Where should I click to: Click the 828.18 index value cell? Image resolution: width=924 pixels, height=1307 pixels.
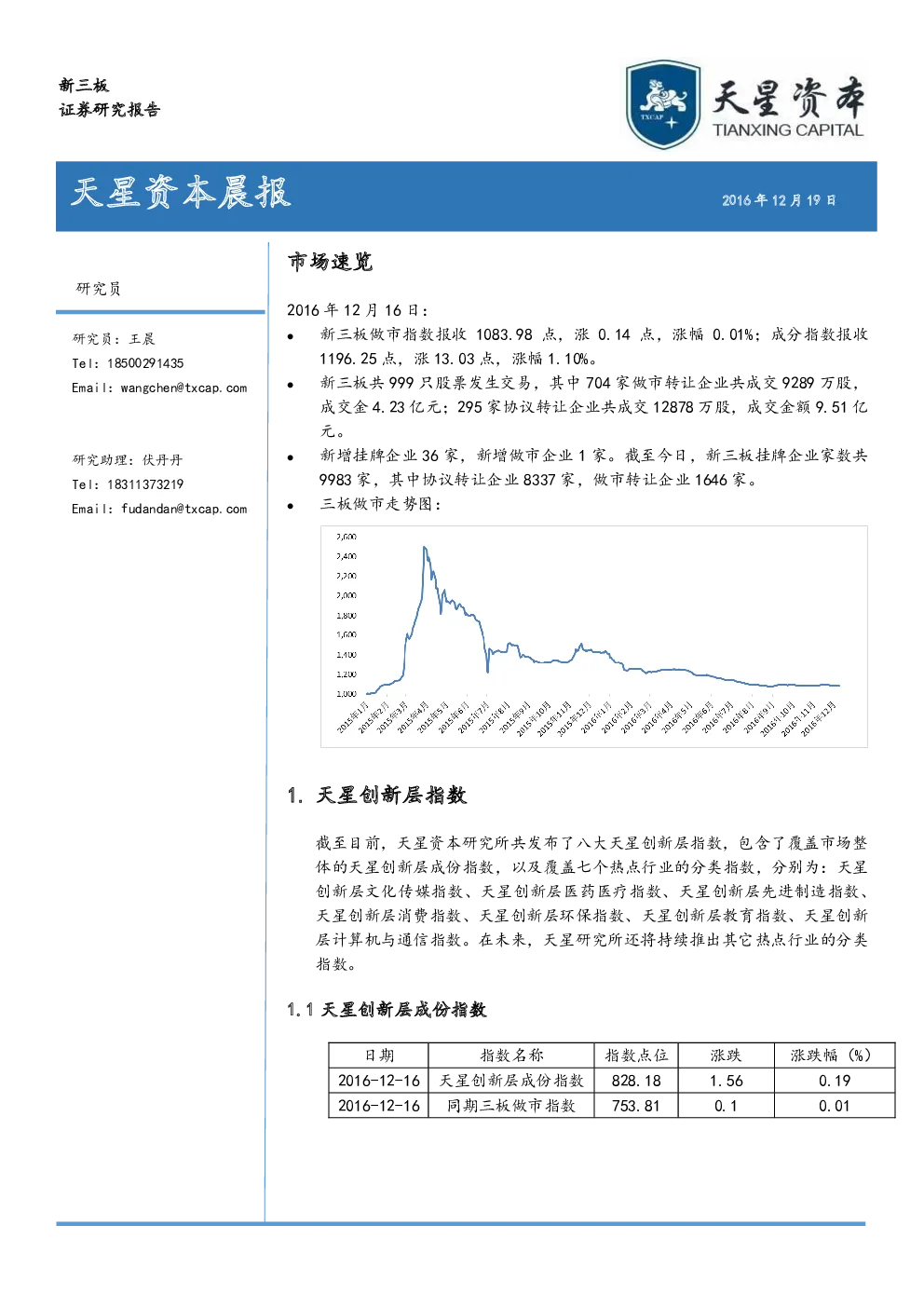pyautogui.click(x=636, y=1081)
